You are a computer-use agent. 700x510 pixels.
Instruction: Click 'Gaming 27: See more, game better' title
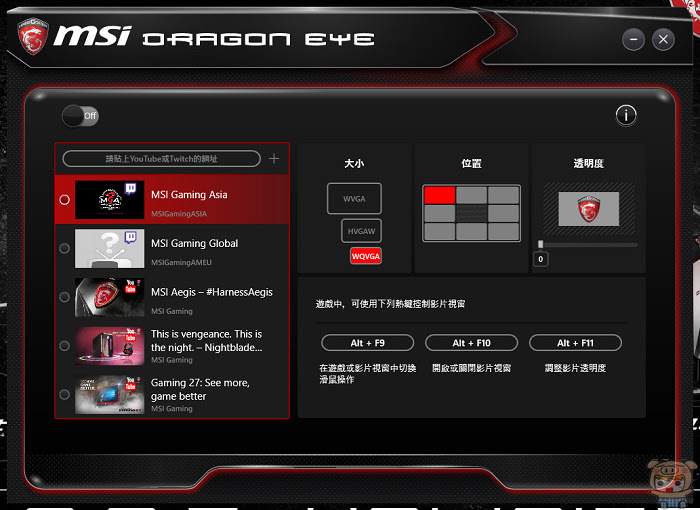200,389
